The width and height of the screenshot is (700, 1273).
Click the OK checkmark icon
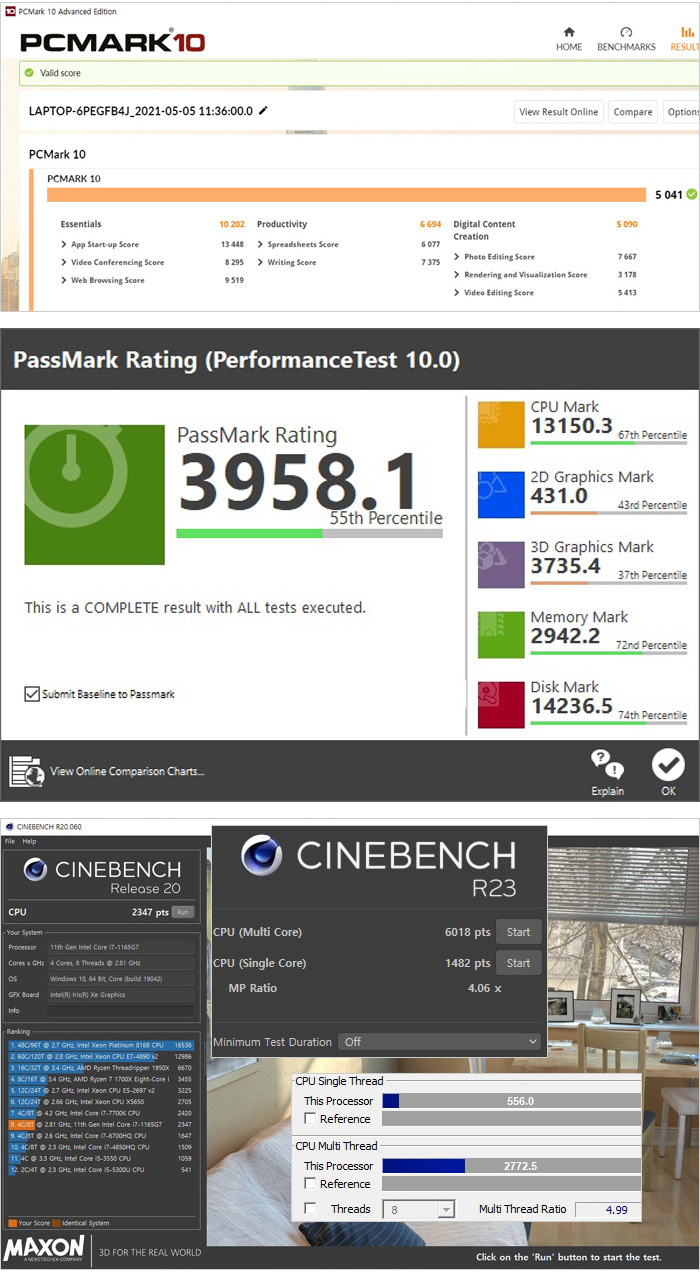pyautogui.click(x=668, y=765)
